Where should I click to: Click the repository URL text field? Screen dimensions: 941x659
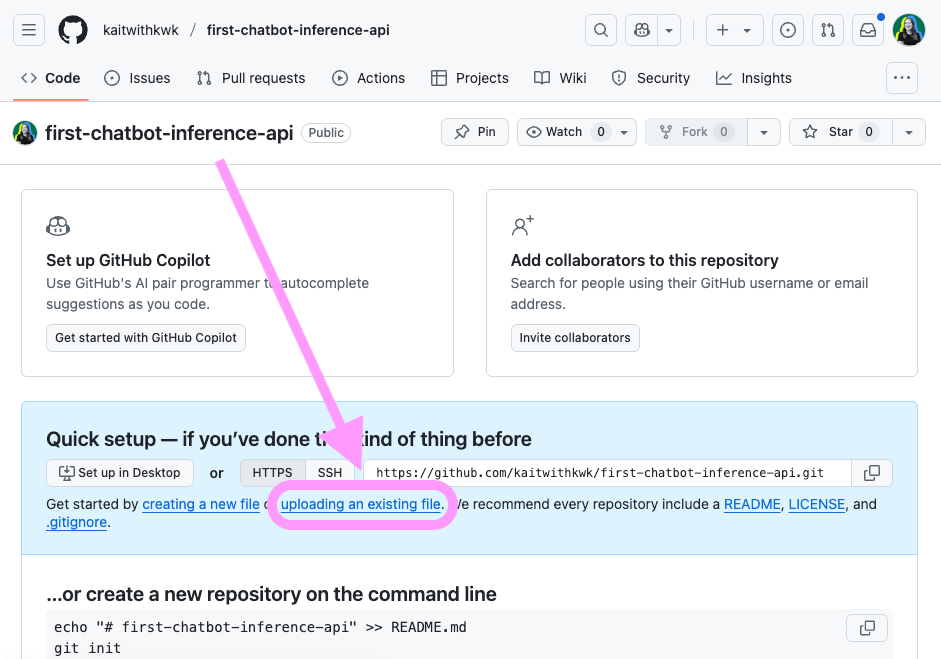tap(607, 473)
